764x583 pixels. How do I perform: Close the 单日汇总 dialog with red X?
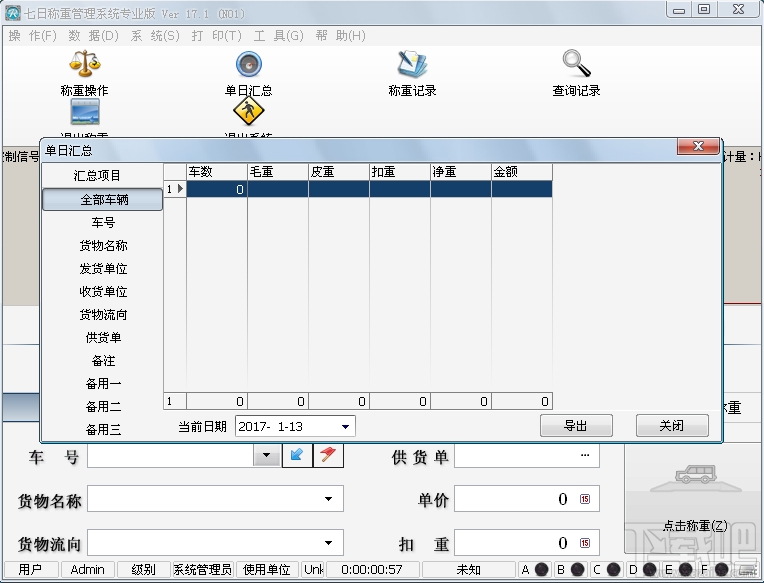698,146
